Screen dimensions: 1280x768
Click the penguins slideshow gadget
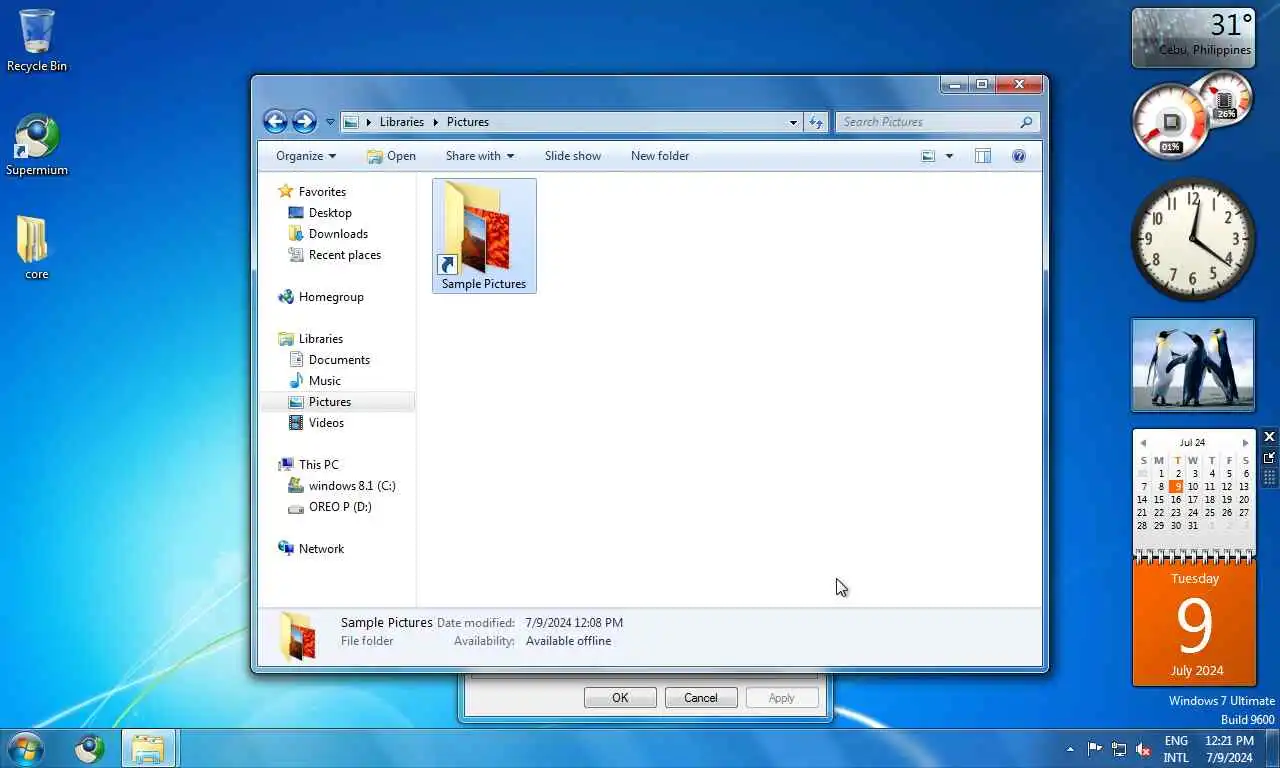click(x=1192, y=365)
